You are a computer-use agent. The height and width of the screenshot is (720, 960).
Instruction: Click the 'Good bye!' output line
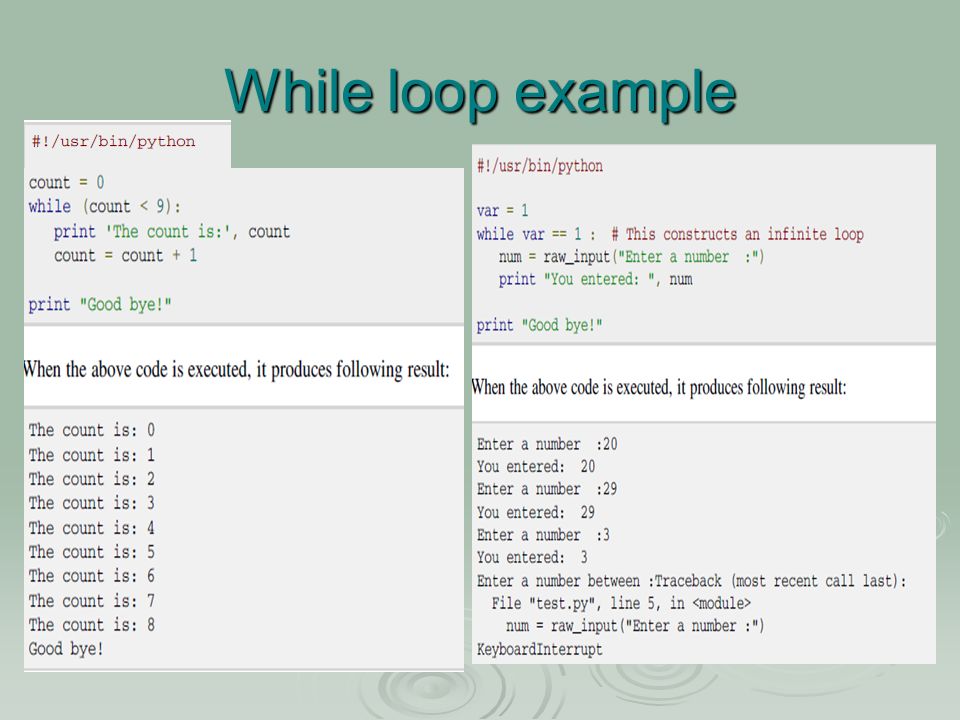(66, 649)
